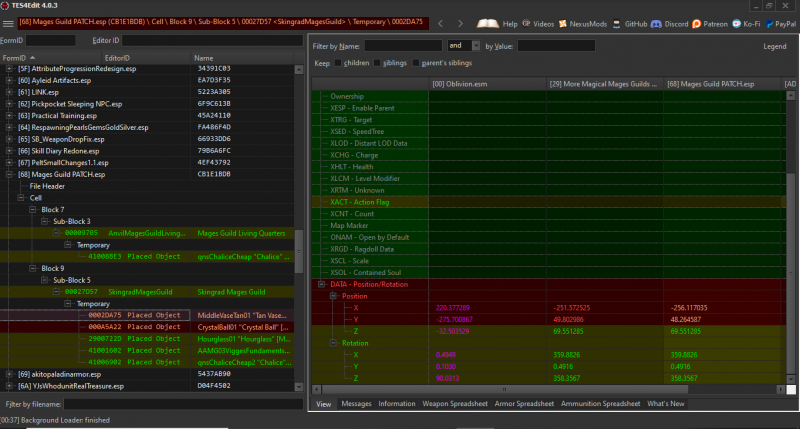
Task: Collapse the Block 7 node
Action: pyautogui.click(x=33, y=210)
